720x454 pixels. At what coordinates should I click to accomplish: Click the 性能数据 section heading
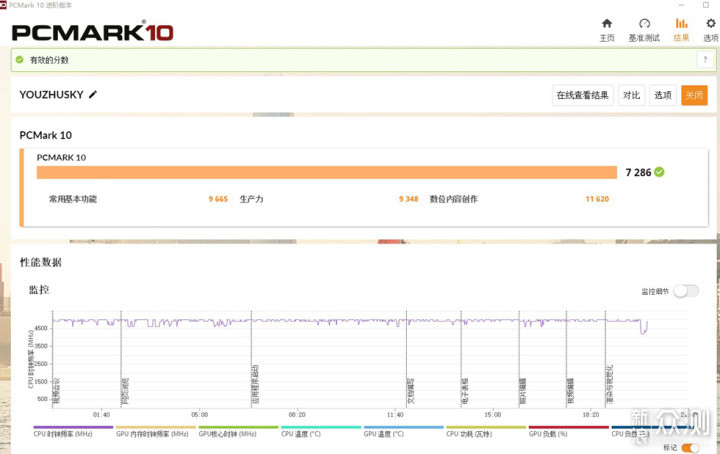(x=40, y=262)
